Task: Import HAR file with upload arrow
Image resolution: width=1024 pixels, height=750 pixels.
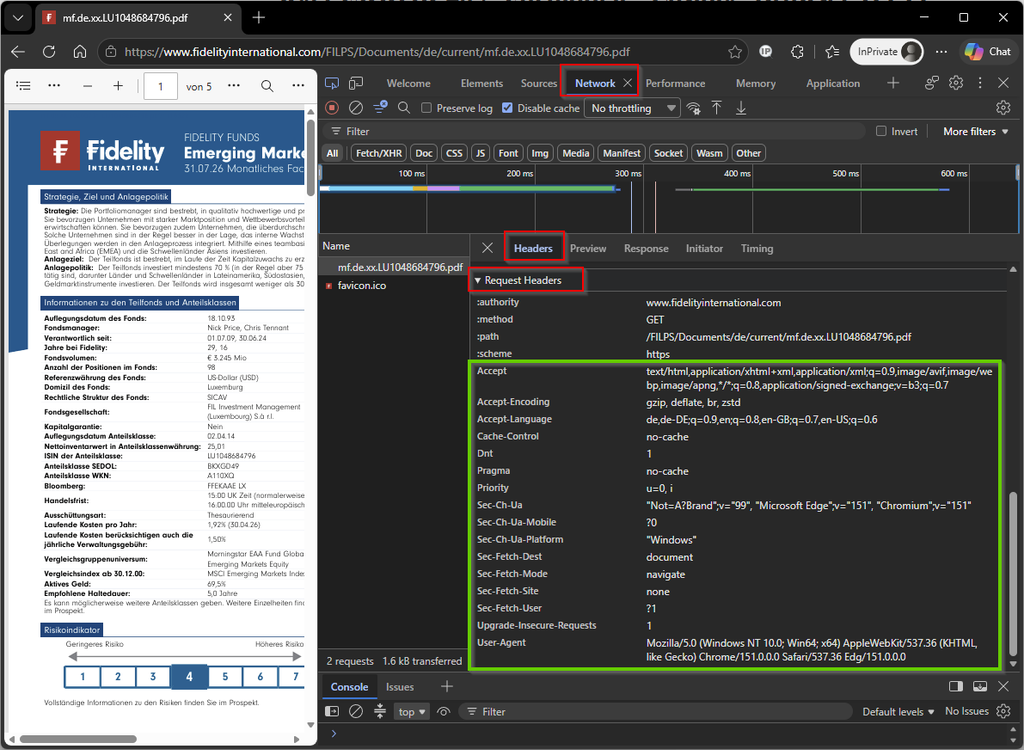Action: (x=716, y=108)
